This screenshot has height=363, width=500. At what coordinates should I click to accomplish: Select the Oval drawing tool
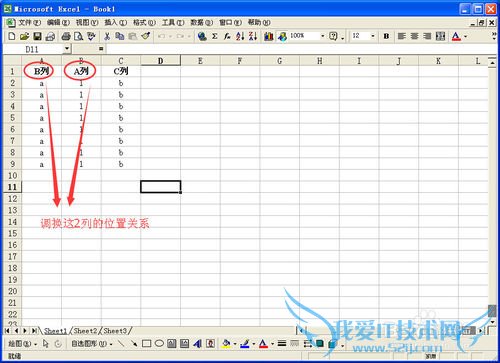159,343
